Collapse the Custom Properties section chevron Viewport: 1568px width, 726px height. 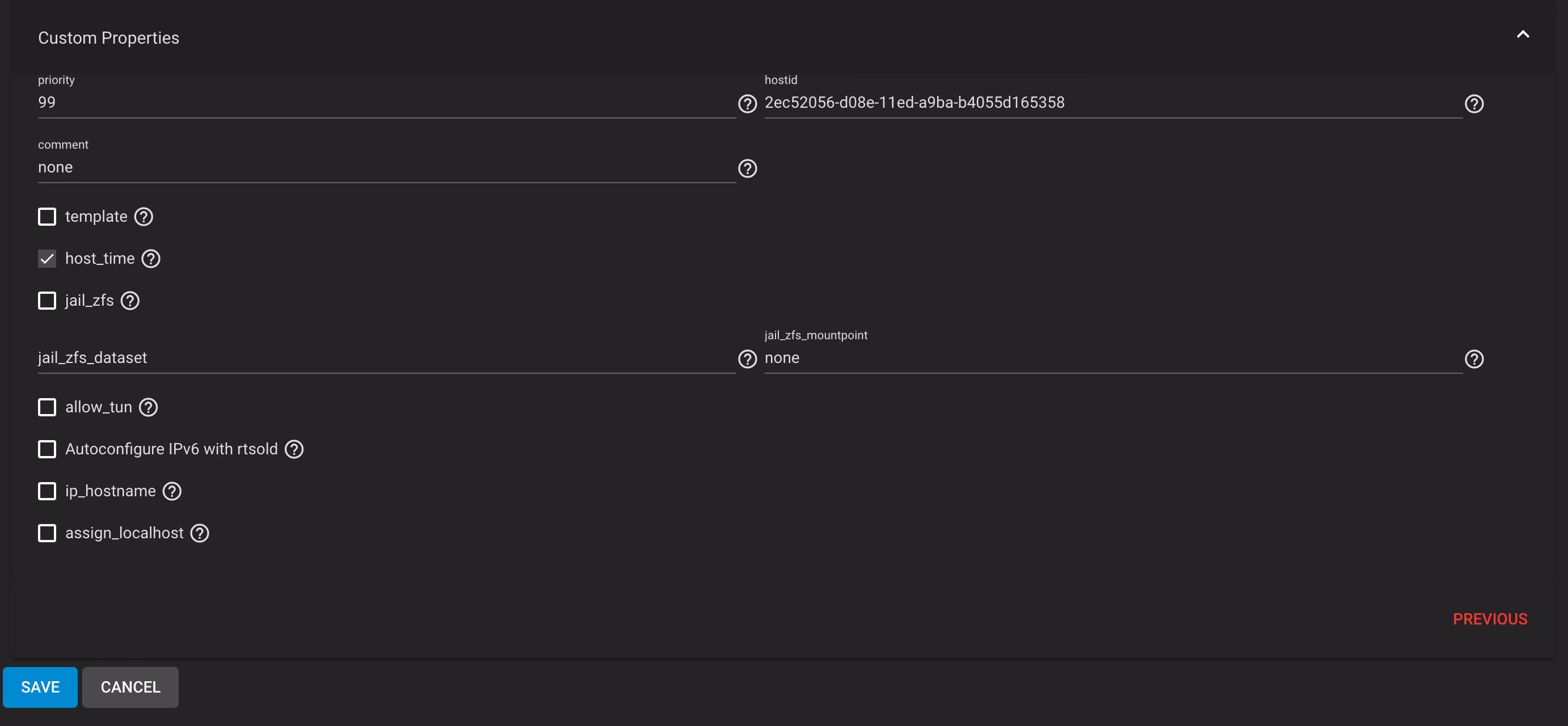pos(1523,35)
